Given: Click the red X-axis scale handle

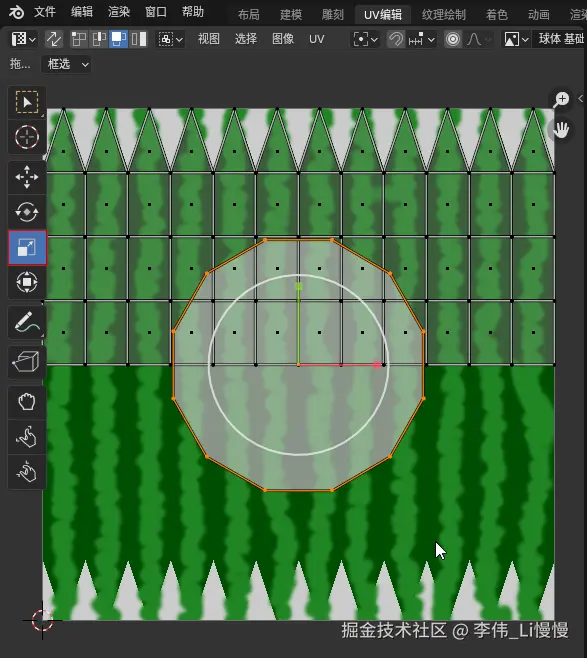Looking at the screenshot, I should 377,365.
